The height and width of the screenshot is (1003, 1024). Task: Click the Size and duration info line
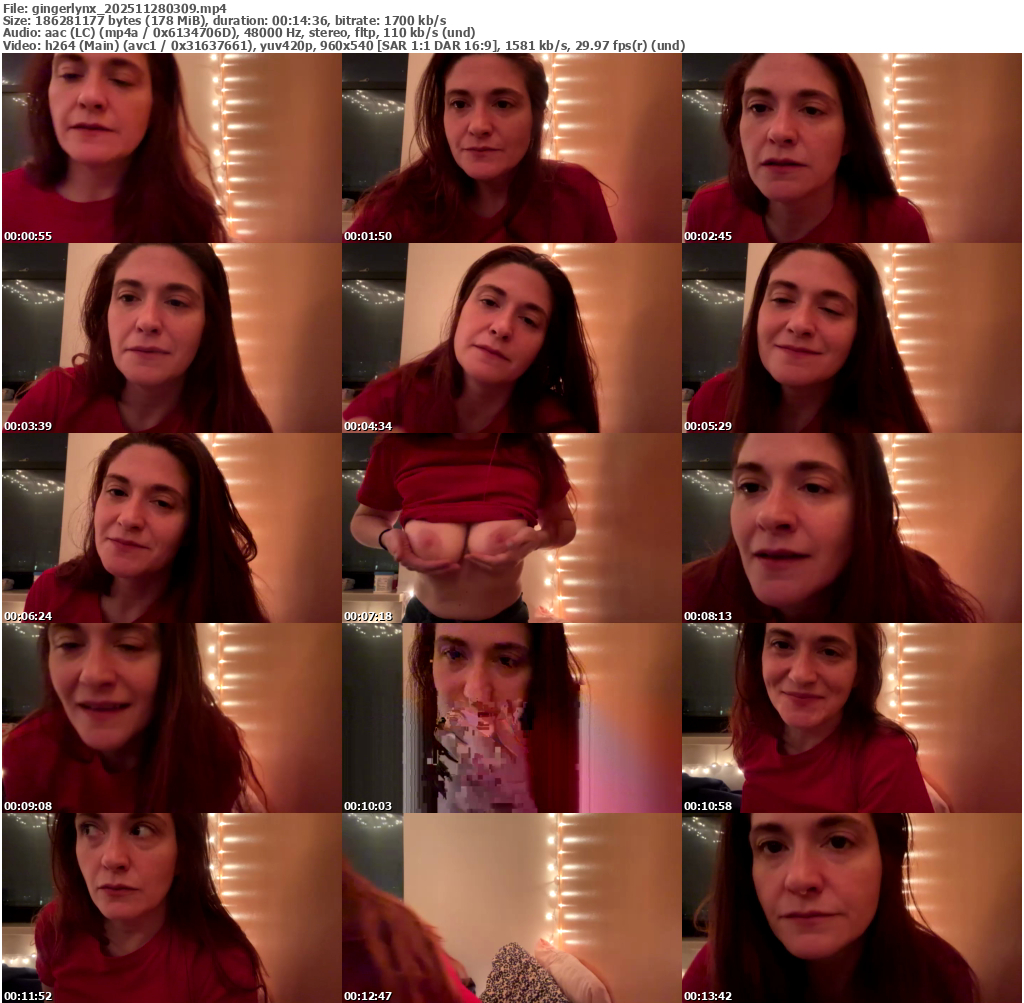tap(225, 21)
